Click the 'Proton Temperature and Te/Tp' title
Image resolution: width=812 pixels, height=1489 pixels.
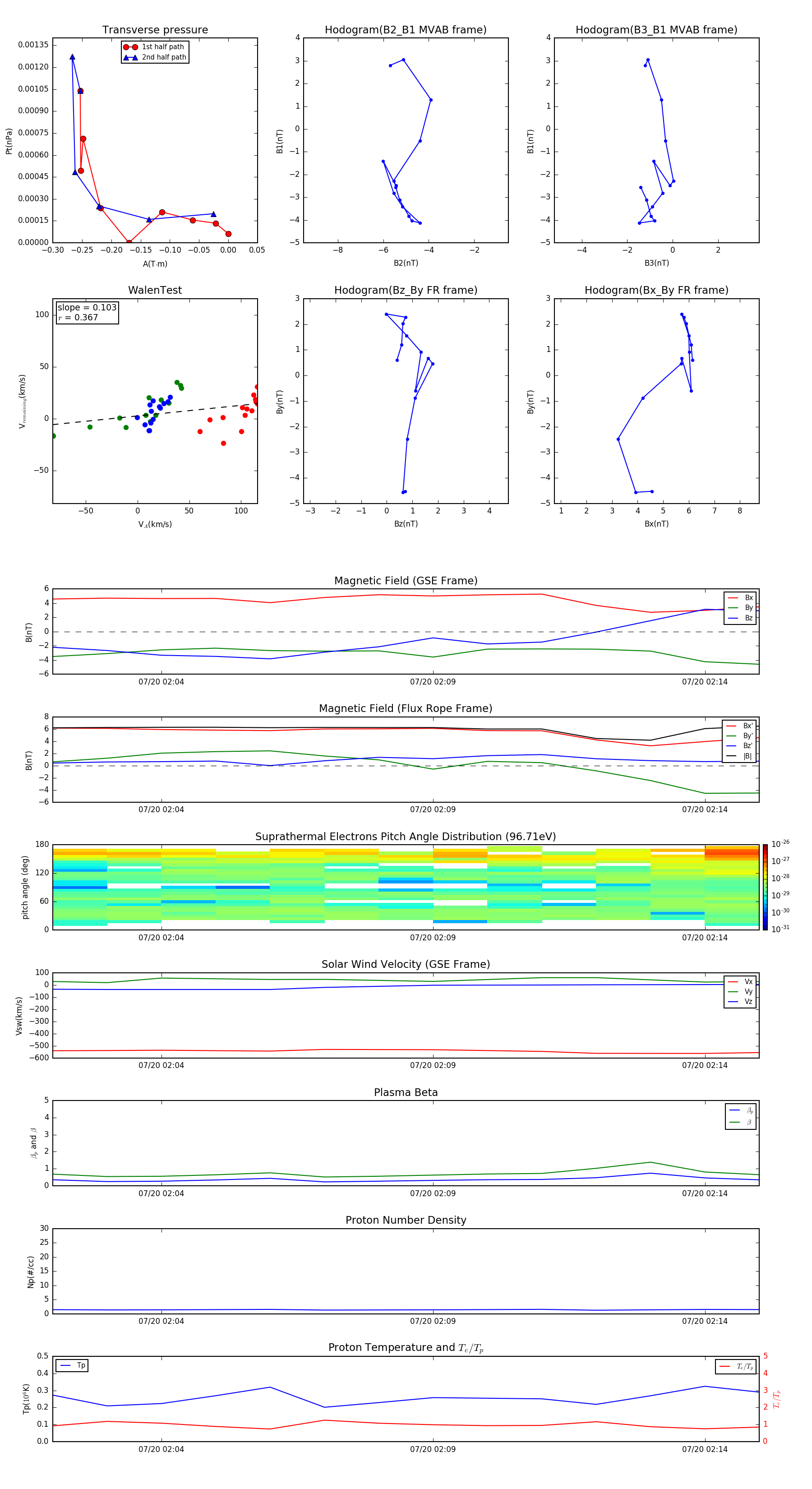(x=406, y=1348)
